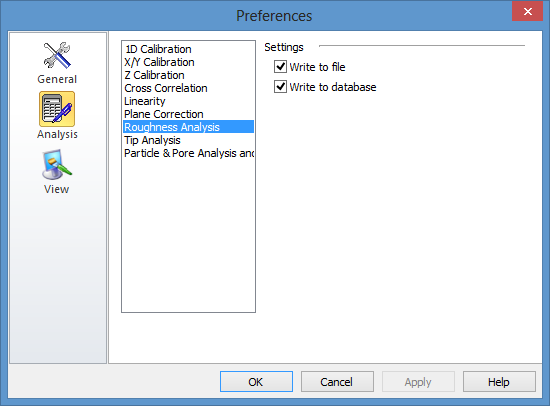The height and width of the screenshot is (406, 550).
Task: Select highlighted Roughness Analysis item
Action: pos(188,127)
